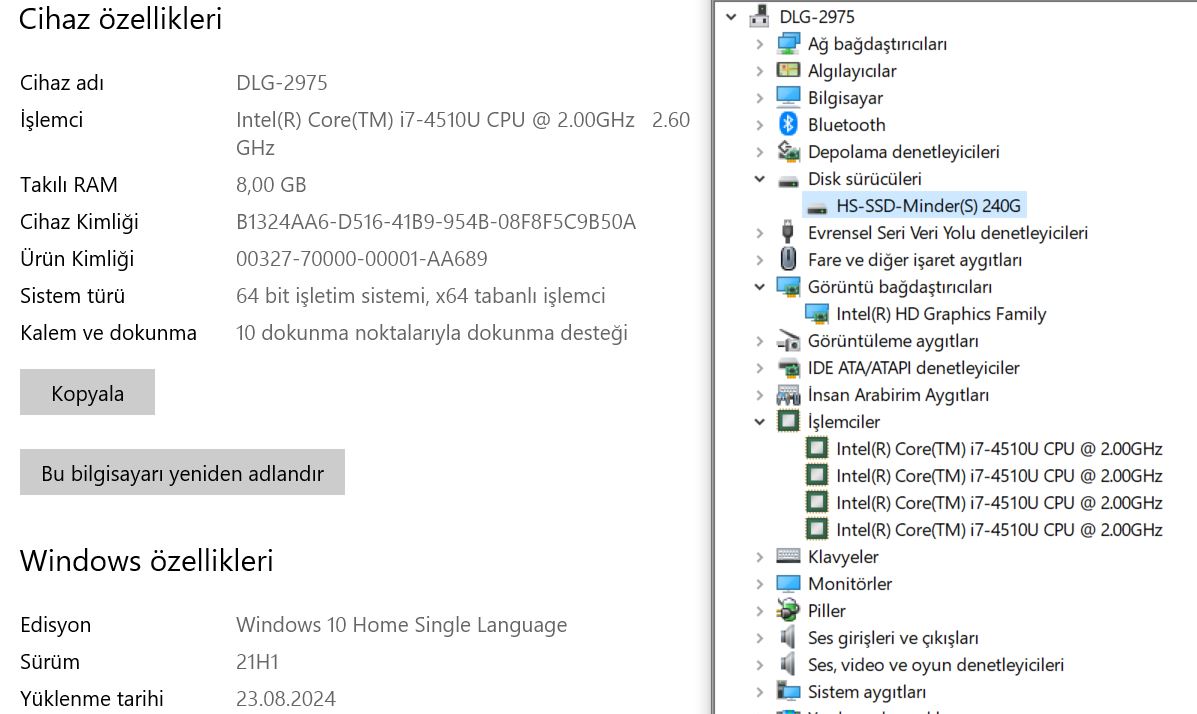The width and height of the screenshot is (1197, 714).
Task: Expand the Ağ bağdaştırıcıları node
Action: pyautogui.click(x=760, y=44)
